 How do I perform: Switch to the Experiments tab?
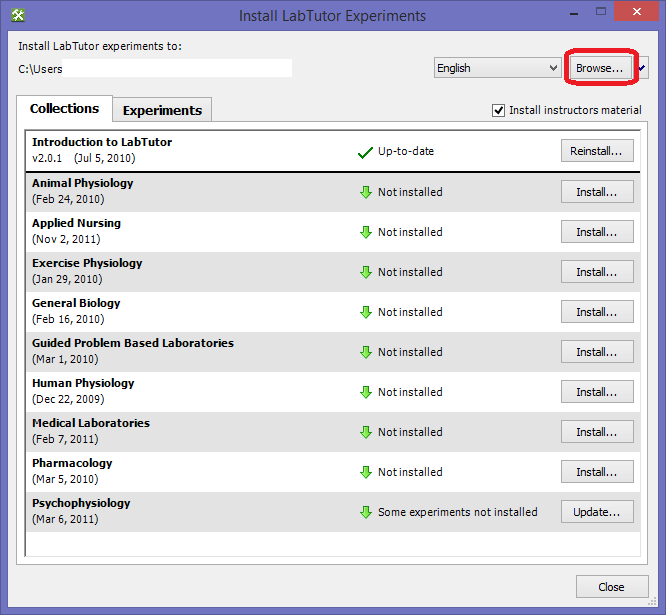pos(162,110)
